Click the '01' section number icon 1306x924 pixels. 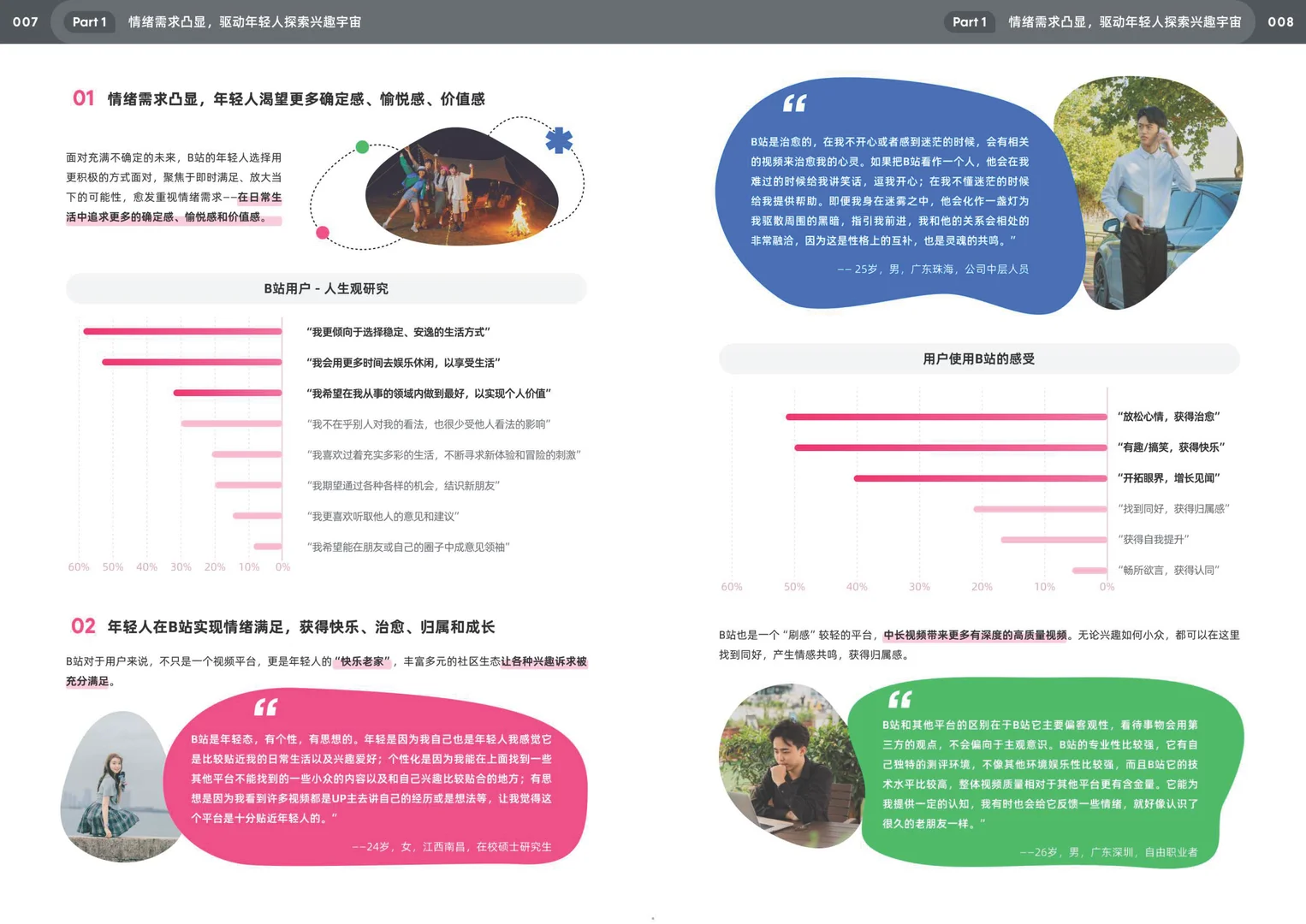(x=83, y=98)
